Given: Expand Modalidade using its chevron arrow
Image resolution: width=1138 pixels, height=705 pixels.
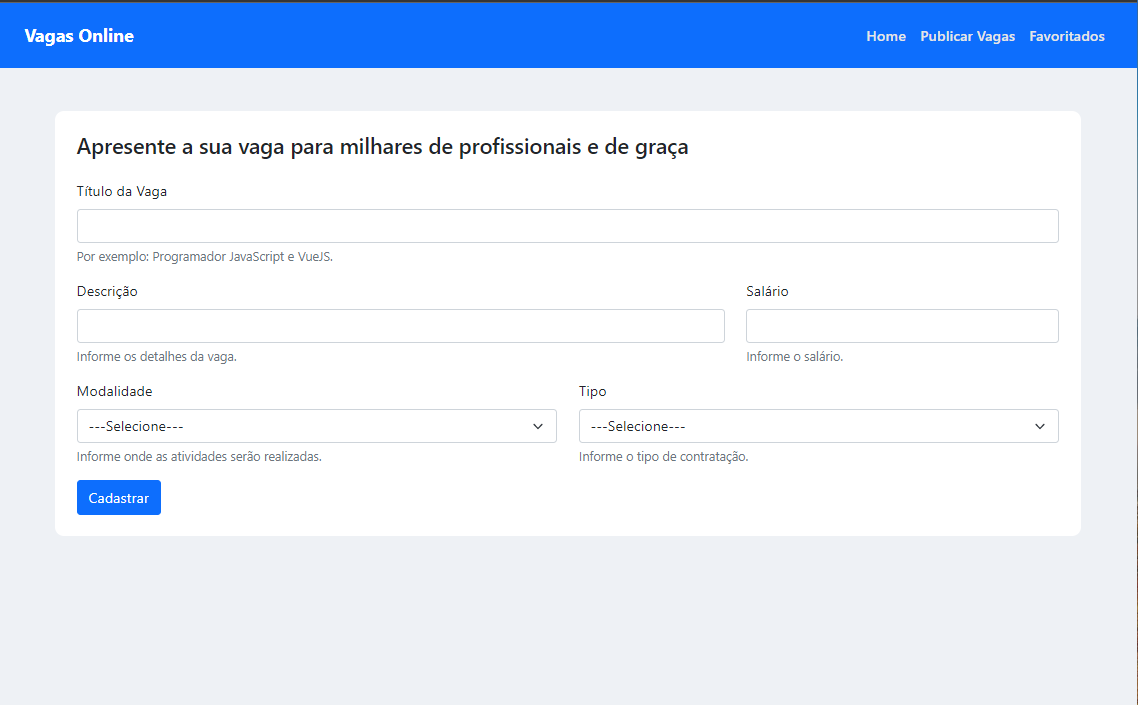Looking at the screenshot, I should pyautogui.click(x=540, y=426).
